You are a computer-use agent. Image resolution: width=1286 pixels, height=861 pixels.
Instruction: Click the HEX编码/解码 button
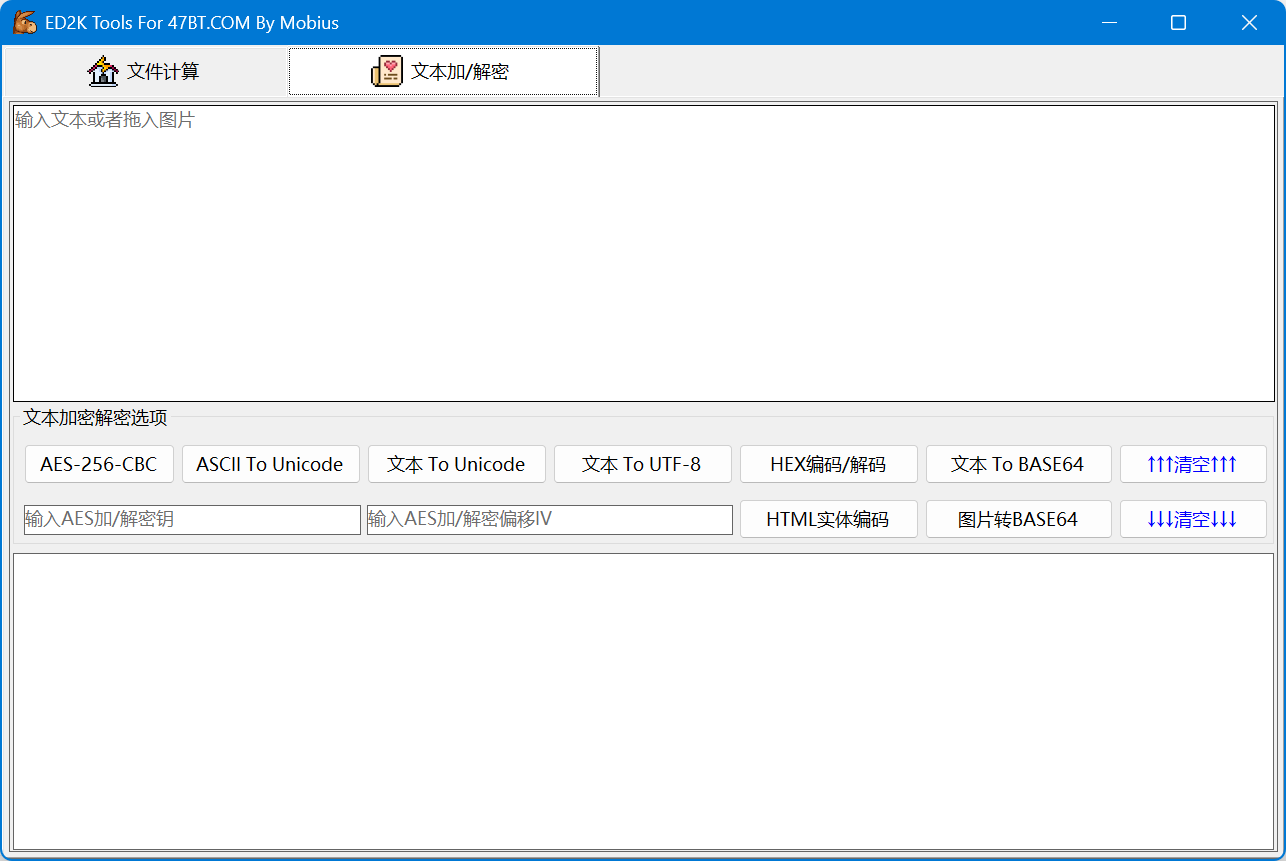click(828, 464)
